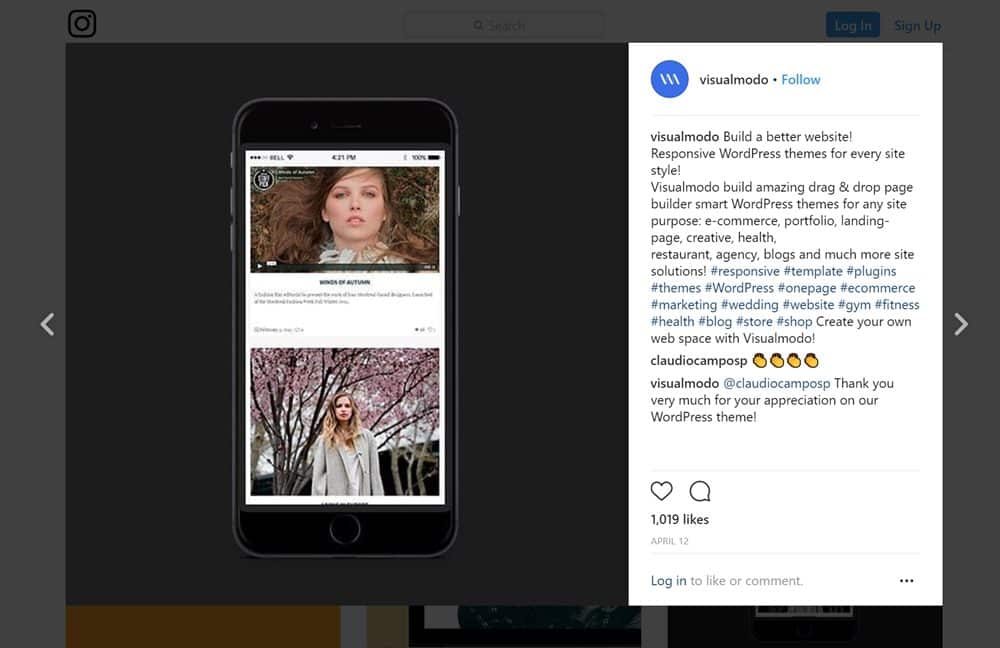Open the #website hashtag
The height and width of the screenshot is (648, 1000).
coord(808,305)
